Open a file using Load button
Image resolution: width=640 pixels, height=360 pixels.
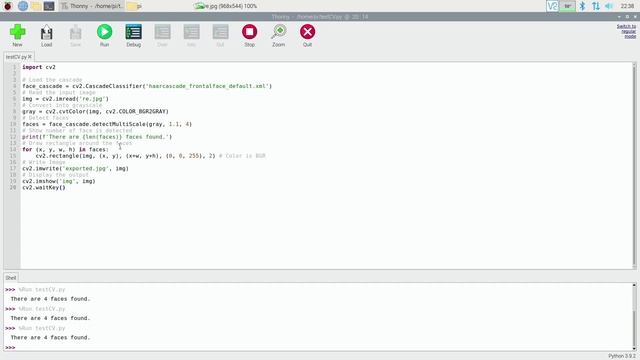47,36
